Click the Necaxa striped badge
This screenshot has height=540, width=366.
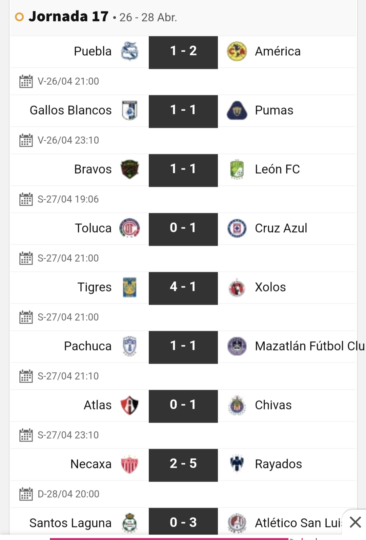tap(129, 464)
